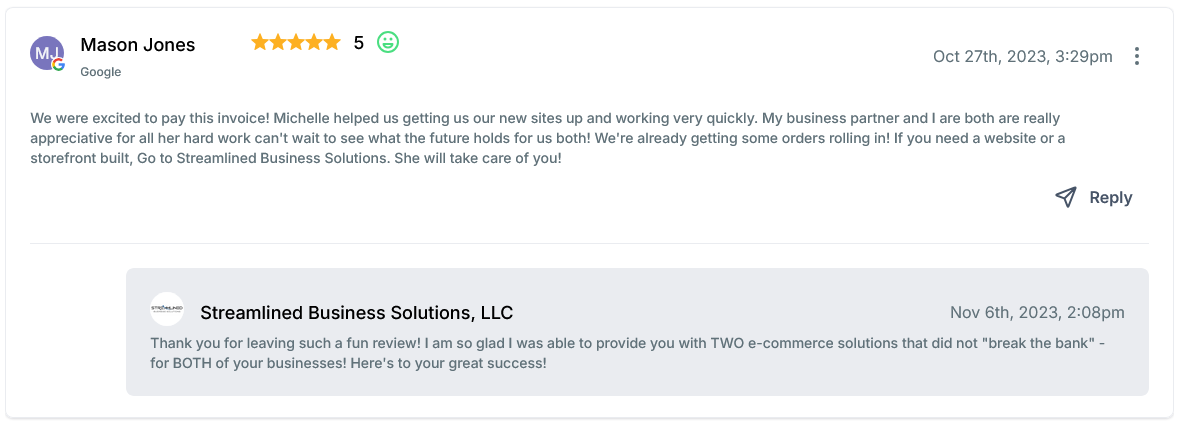The width and height of the screenshot is (1182, 425).
Task: Click the rating score number 5
Action: [x=359, y=43]
